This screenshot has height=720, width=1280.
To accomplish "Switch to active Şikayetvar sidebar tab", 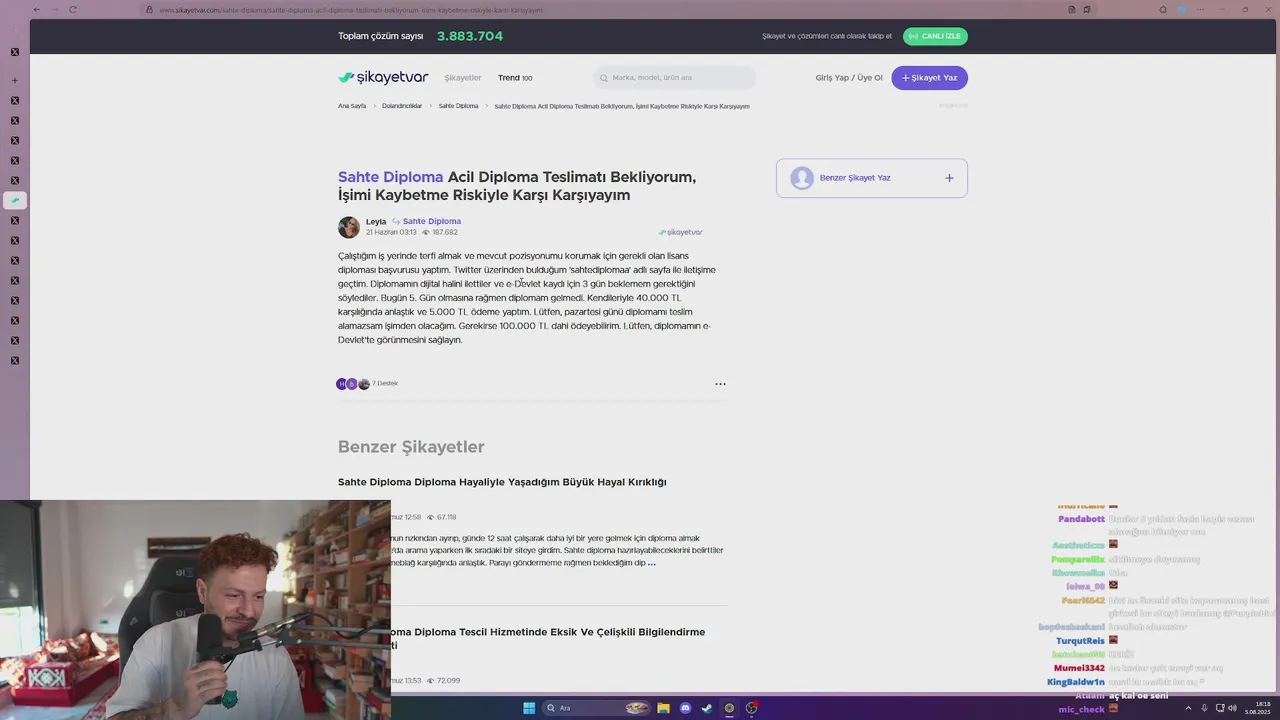I will click(x=14, y=200).
